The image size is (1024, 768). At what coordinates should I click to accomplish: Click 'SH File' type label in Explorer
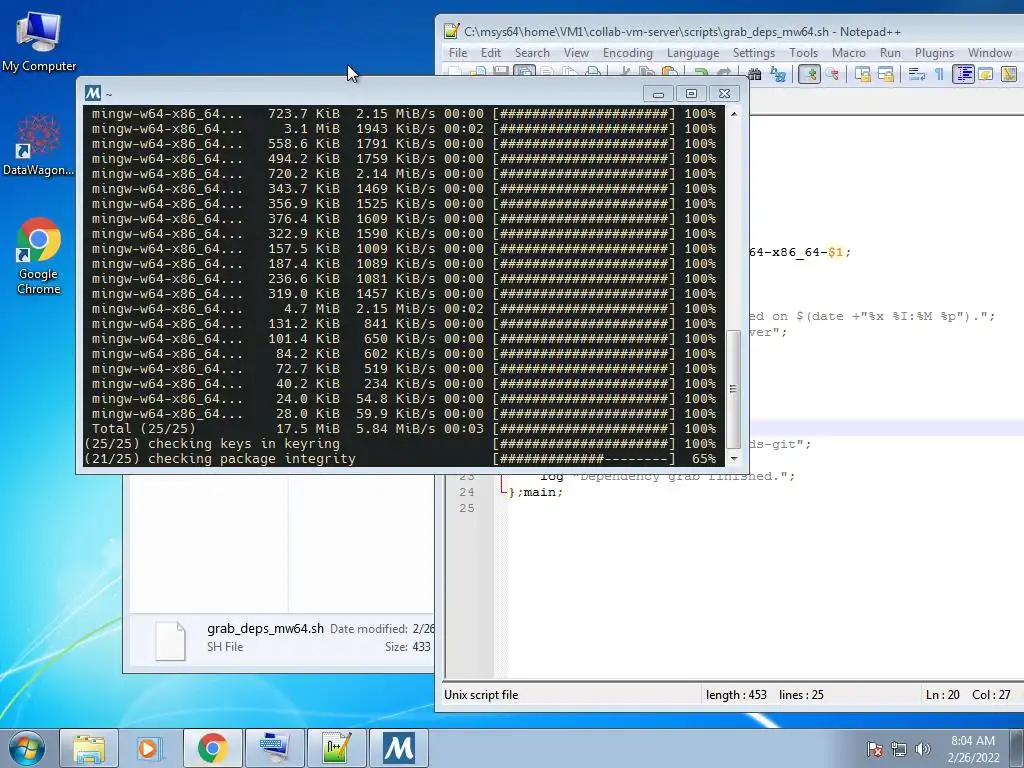click(225, 647)
